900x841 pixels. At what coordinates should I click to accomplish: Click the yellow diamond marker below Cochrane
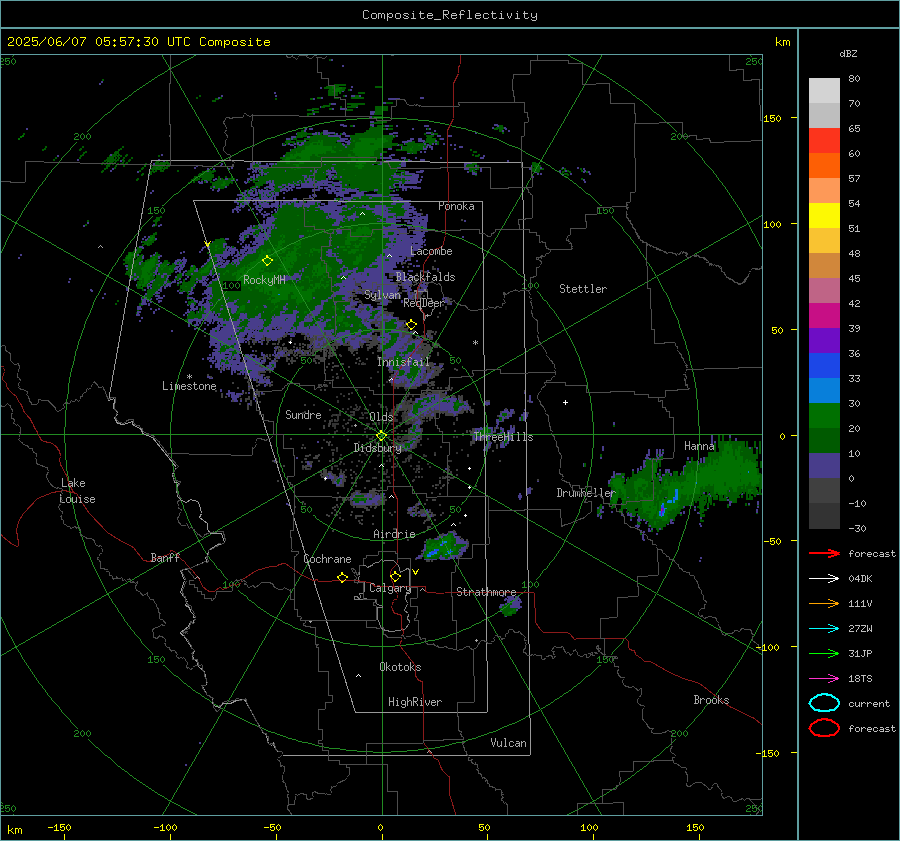click(x=342, y=578)
